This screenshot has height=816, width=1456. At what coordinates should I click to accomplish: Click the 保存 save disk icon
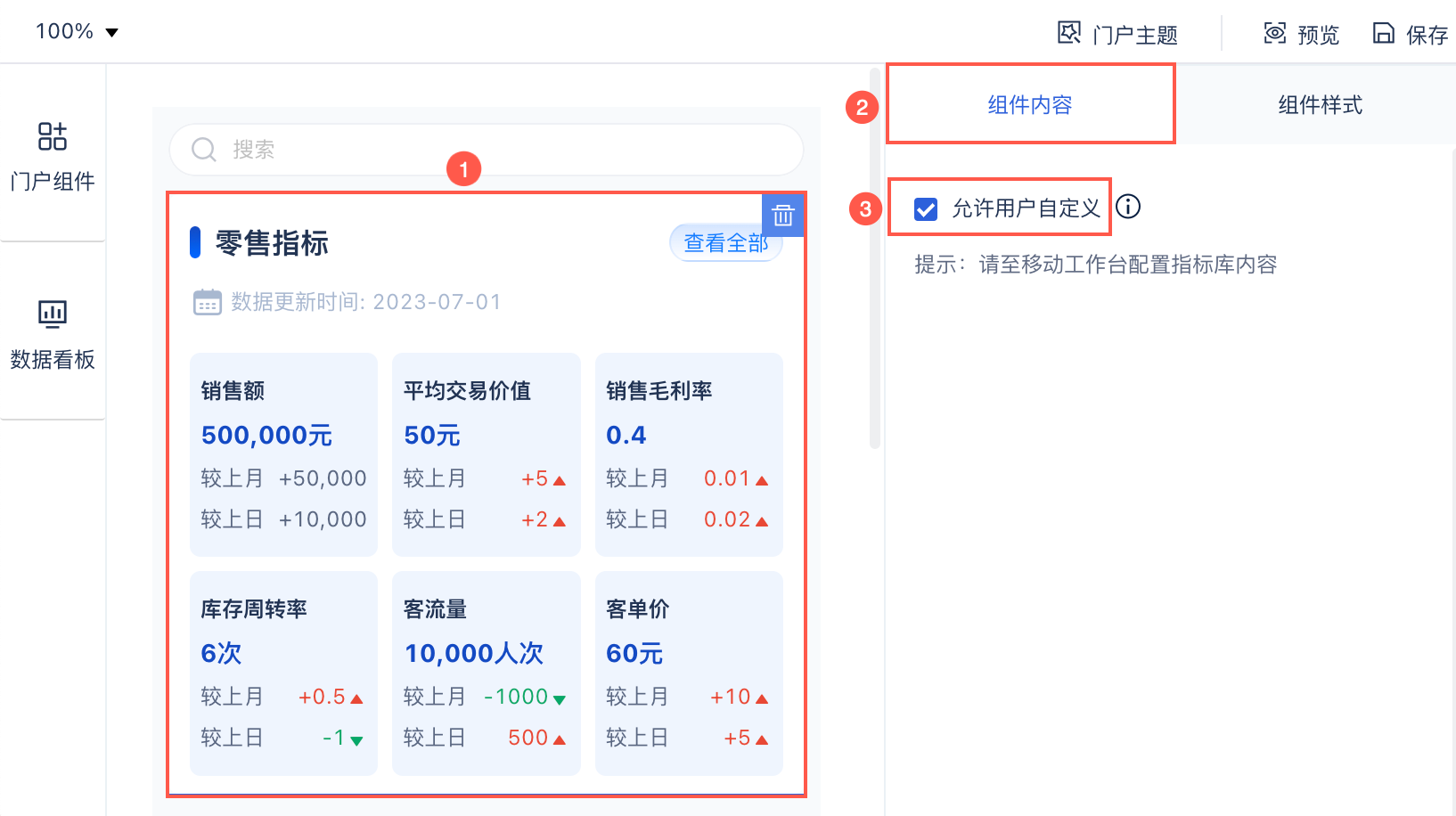coord(1383,33)
